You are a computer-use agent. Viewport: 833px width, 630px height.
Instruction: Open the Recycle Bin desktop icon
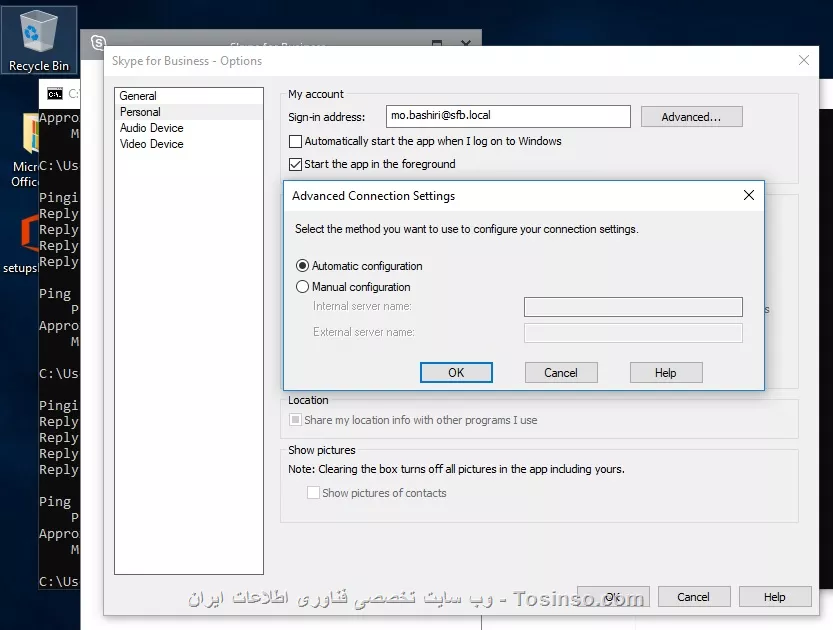39,41
